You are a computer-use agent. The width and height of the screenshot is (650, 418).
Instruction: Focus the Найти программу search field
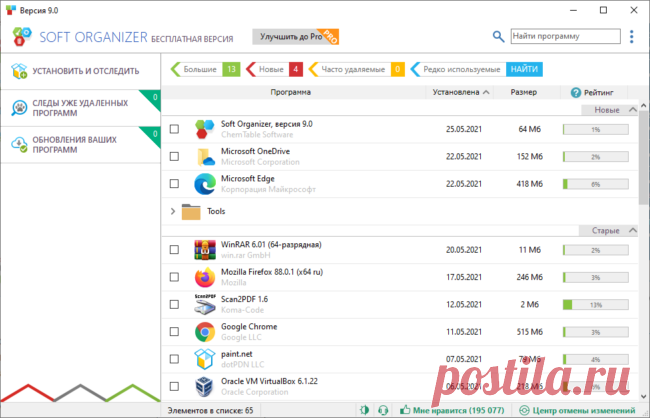coord(565,36)
